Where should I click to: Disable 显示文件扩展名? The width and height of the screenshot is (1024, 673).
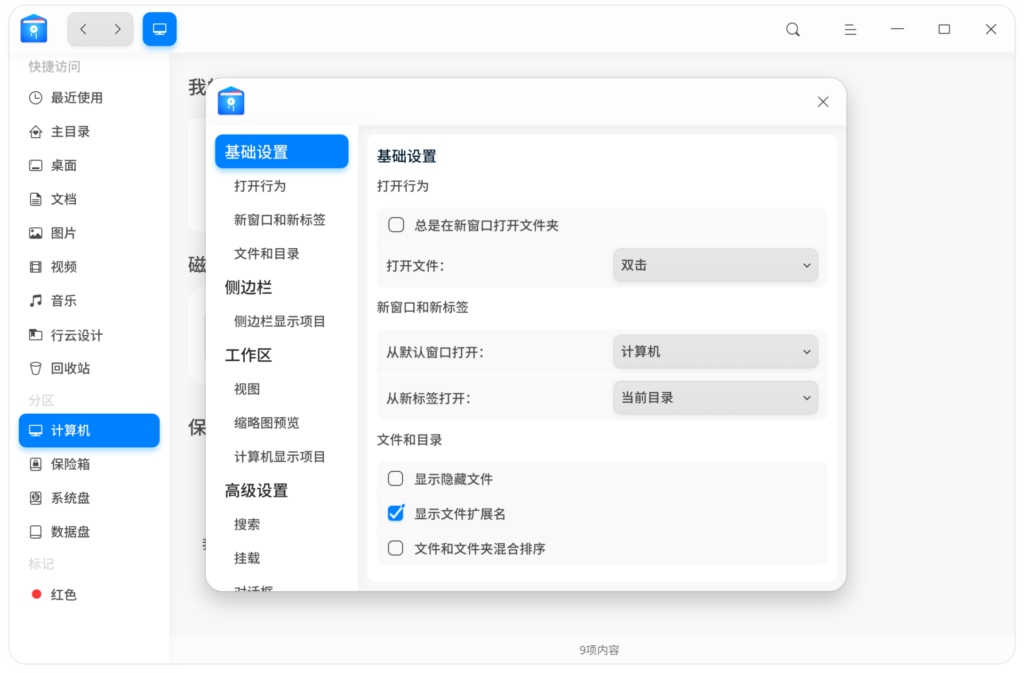pos(395,513)
